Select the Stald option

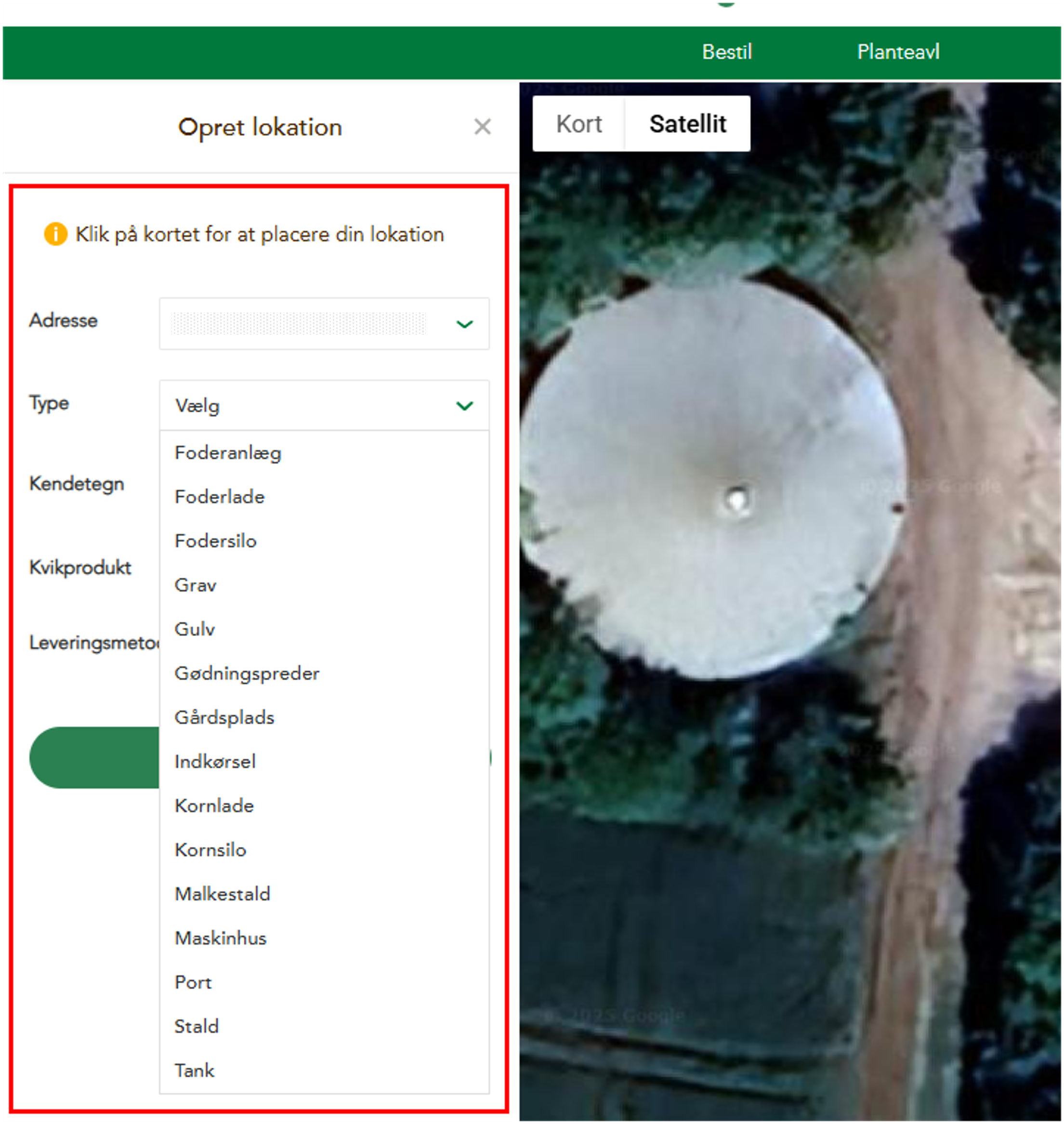point(196,1026)
